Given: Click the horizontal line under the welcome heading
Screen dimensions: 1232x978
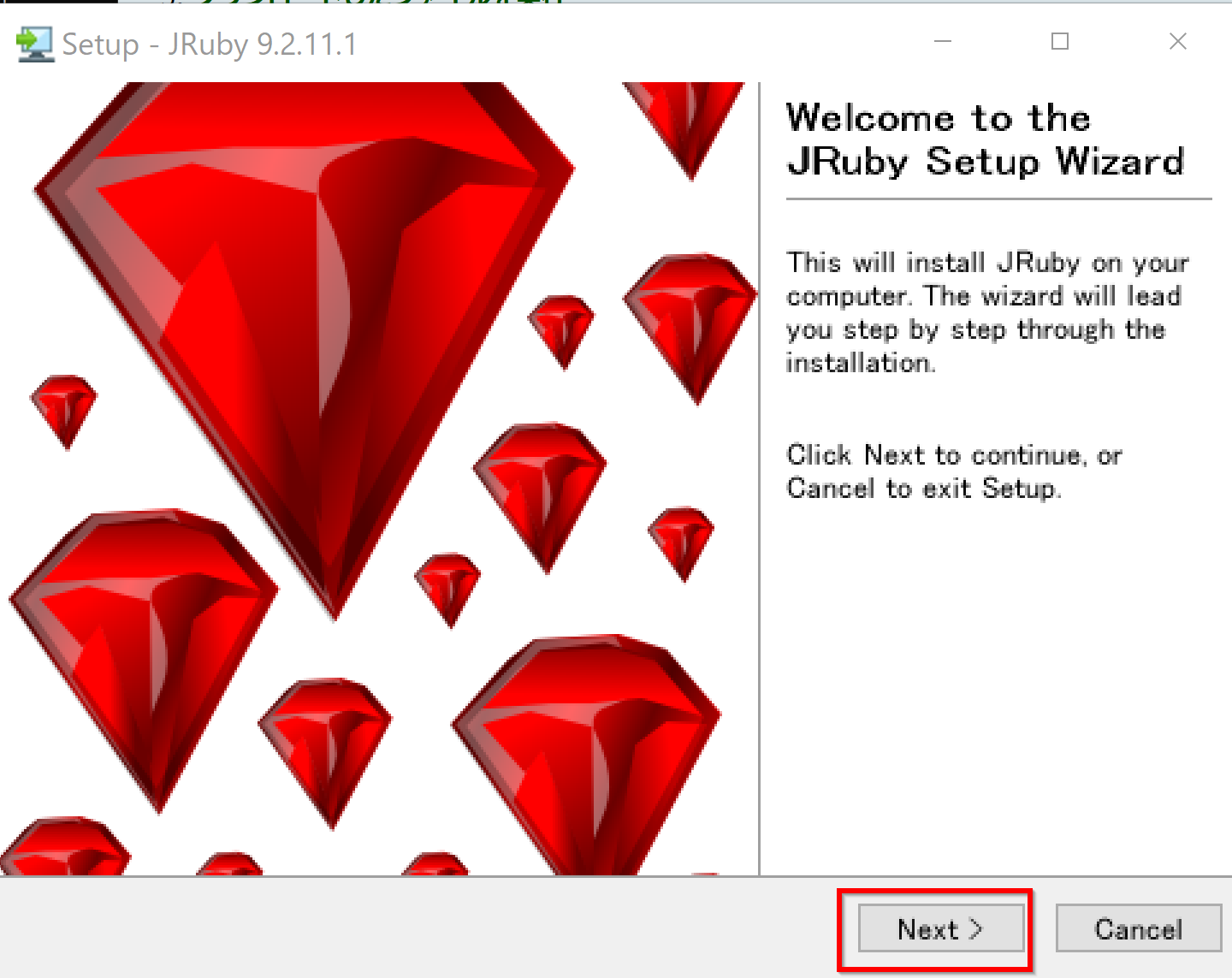Looking at the screenshot, I should click(x=999, y=199).
